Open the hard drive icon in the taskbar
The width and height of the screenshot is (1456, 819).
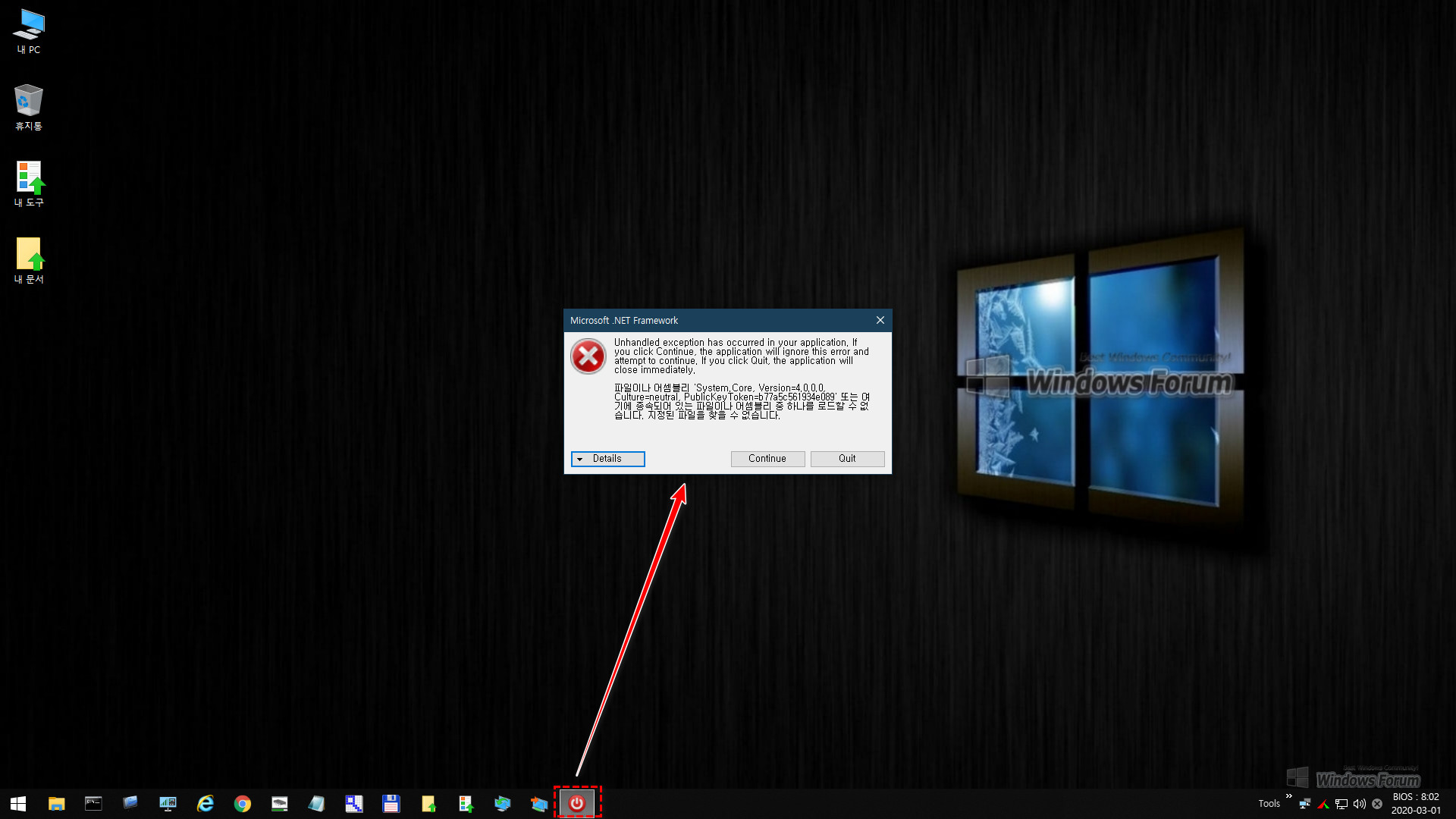(280, 803)
